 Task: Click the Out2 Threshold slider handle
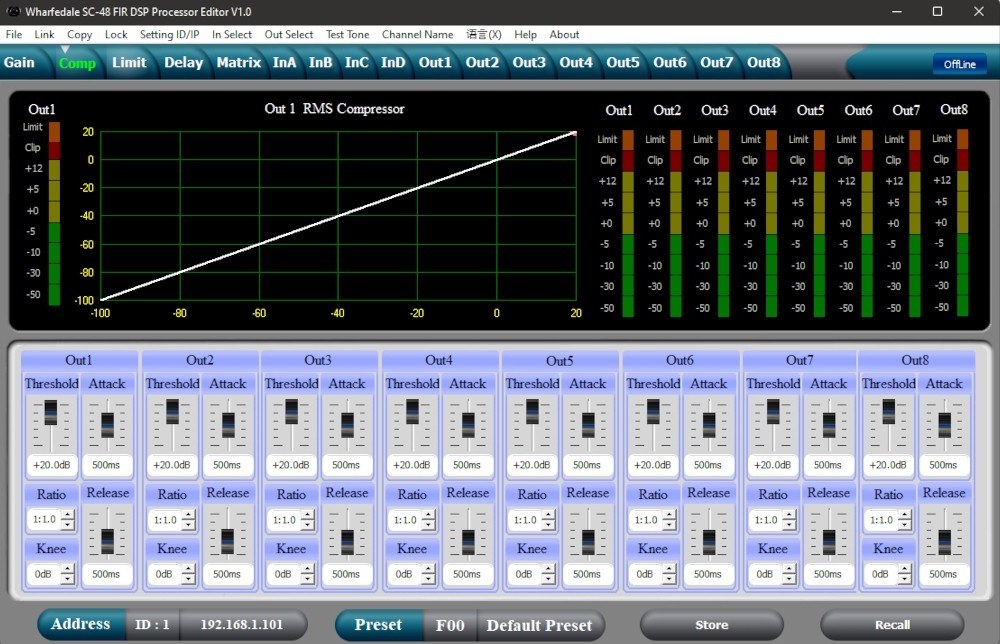(172, 413)
